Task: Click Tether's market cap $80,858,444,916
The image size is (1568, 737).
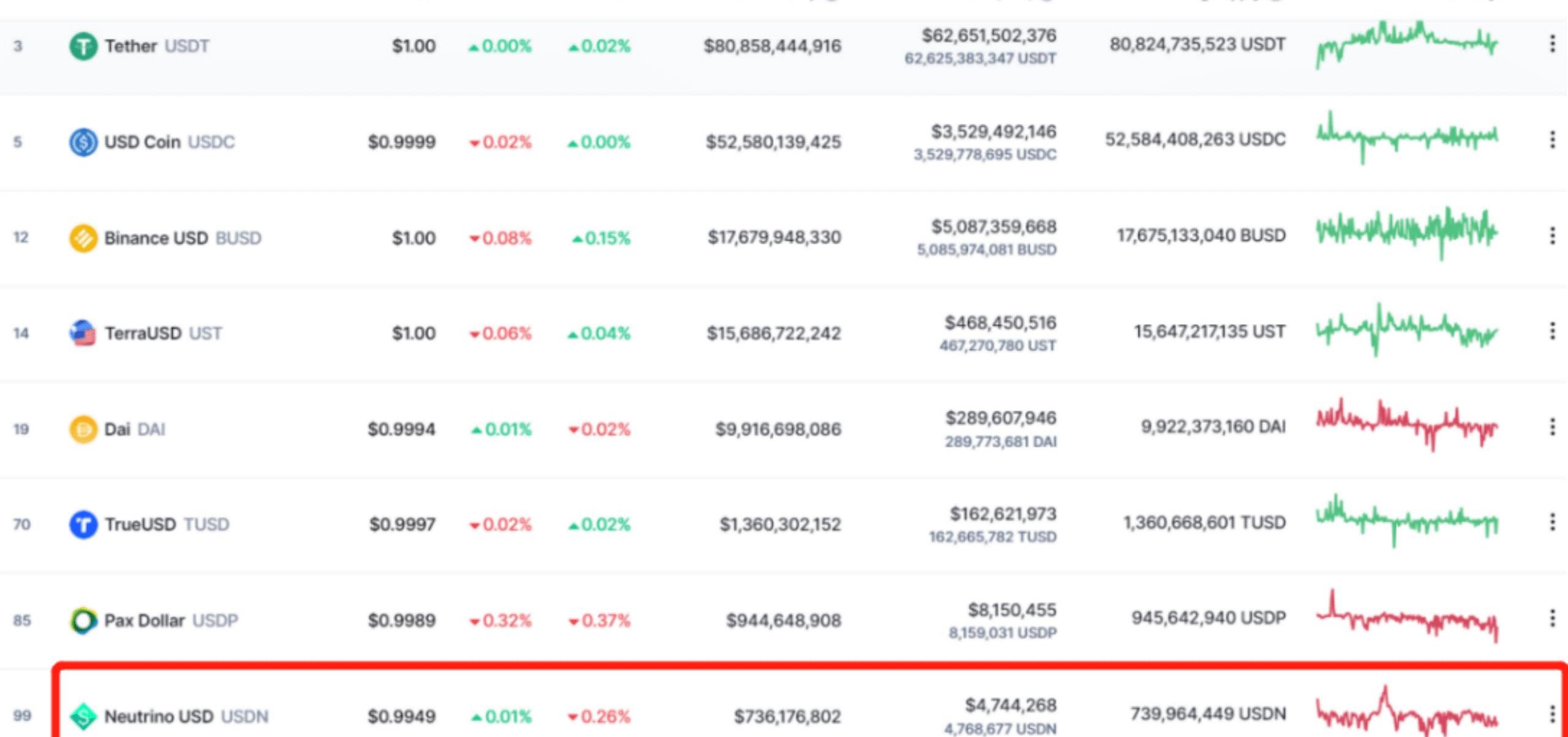Action: coord(772,46)
